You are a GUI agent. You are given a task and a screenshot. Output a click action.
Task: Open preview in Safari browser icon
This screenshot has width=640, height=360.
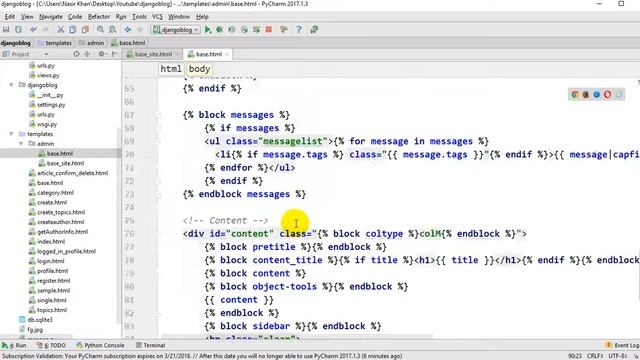click(597, 95)
